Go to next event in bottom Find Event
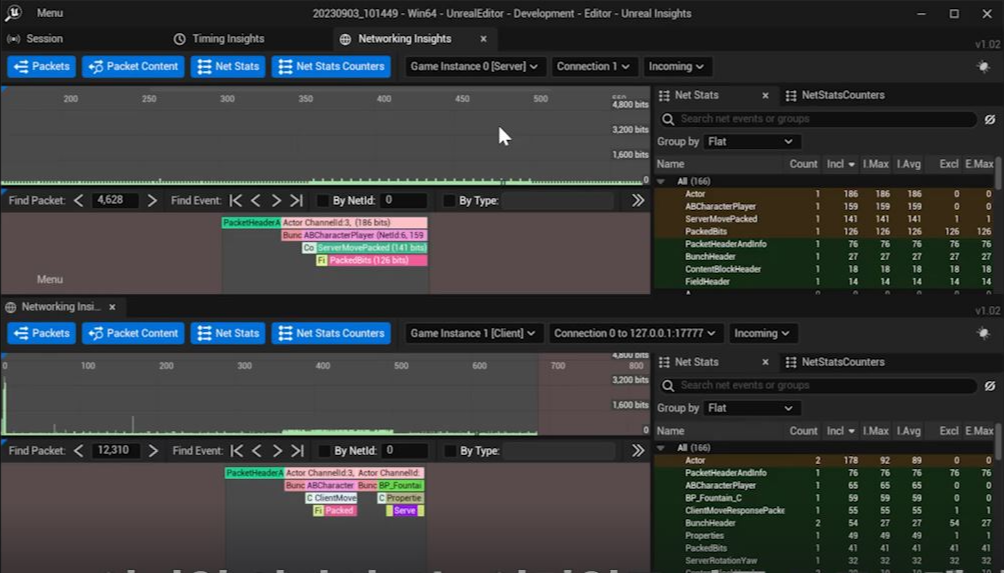The height and width of the screenshot is (573, 1004). click(x=277, y=451)
